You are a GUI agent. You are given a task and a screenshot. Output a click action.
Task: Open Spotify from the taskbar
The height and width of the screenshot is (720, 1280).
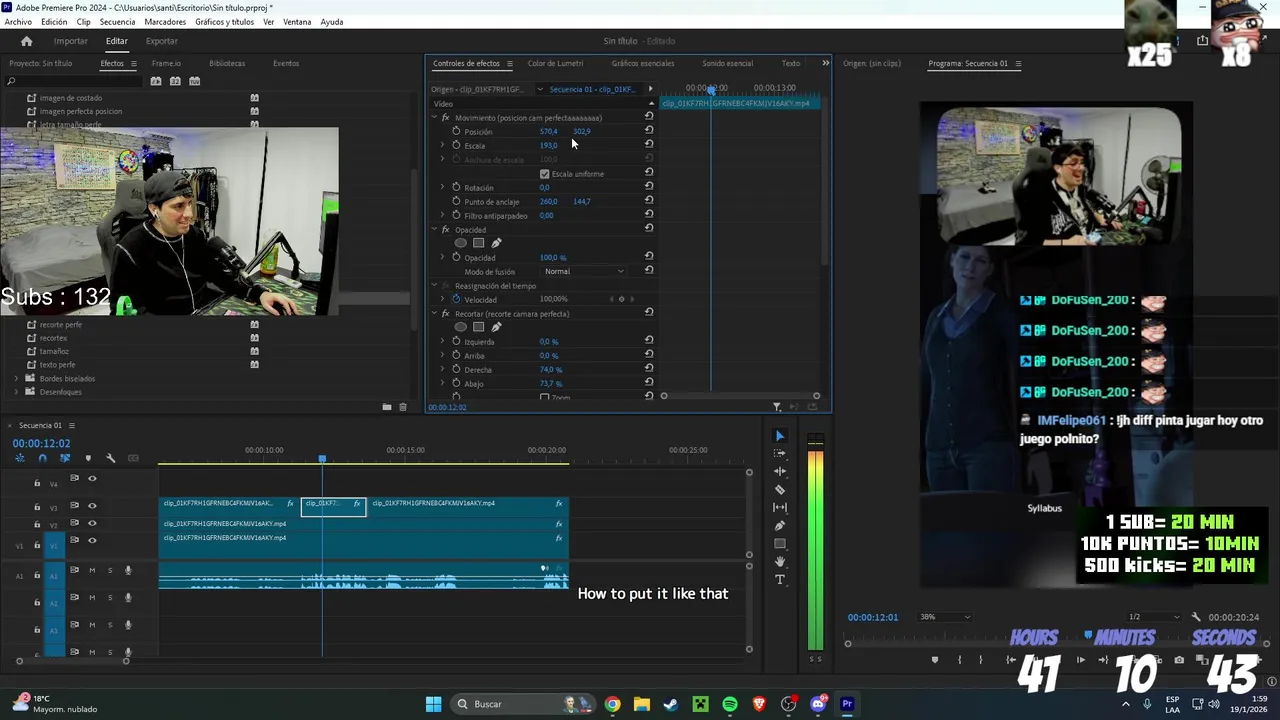point(730,704)
